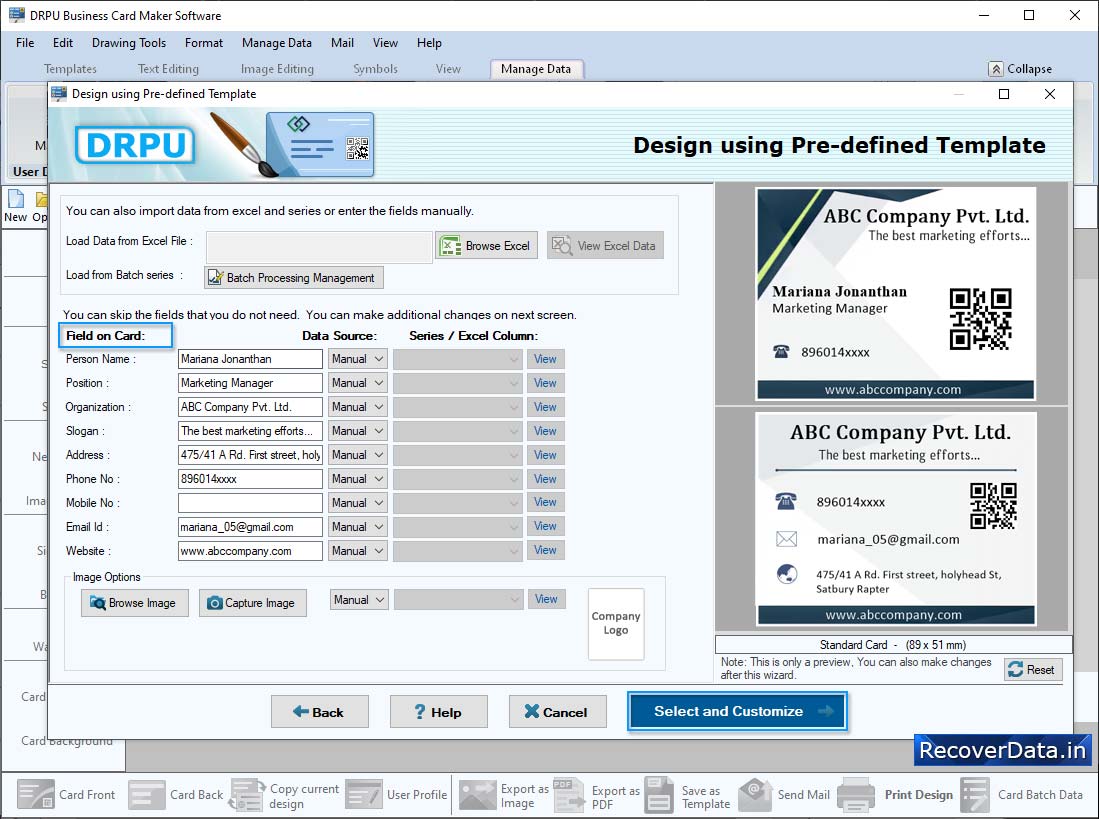Image resolution: width=1099 pixels, height=819 pixels.
Task: Click Select and Customize button
Action: click(737, 711)
